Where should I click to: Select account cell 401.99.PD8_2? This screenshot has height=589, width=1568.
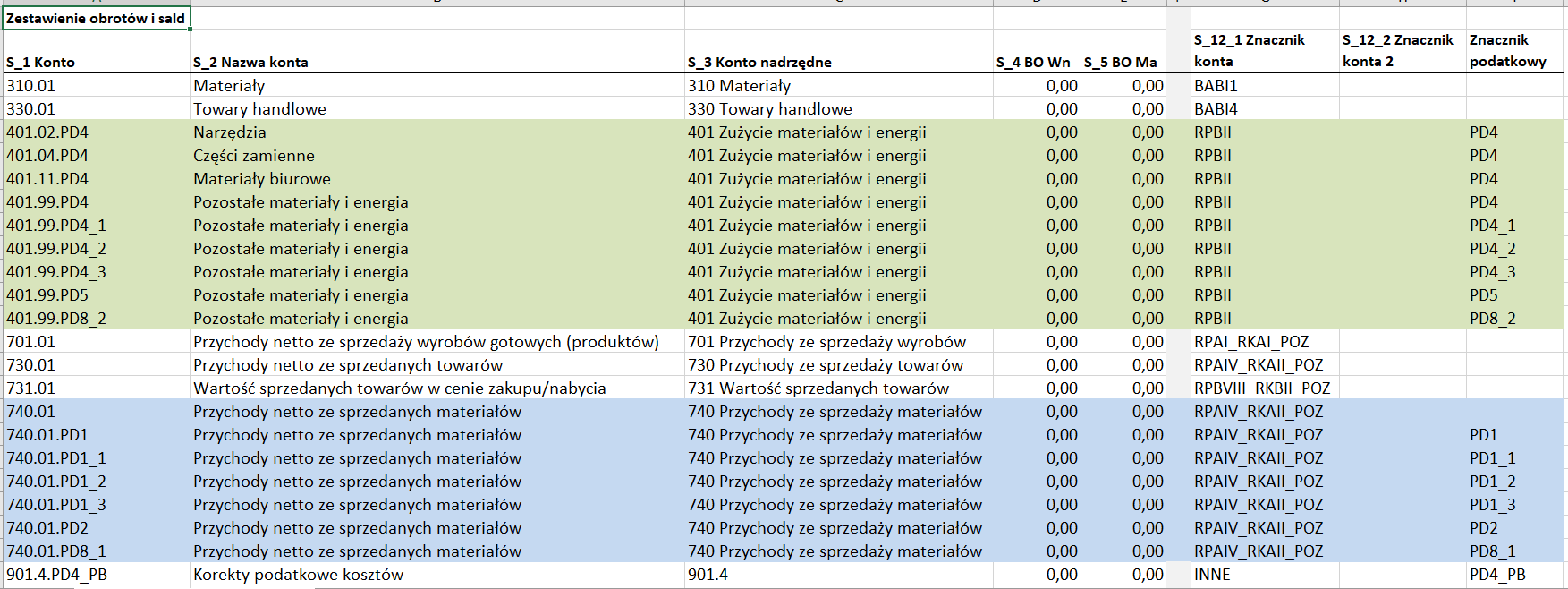click(96, 318)
